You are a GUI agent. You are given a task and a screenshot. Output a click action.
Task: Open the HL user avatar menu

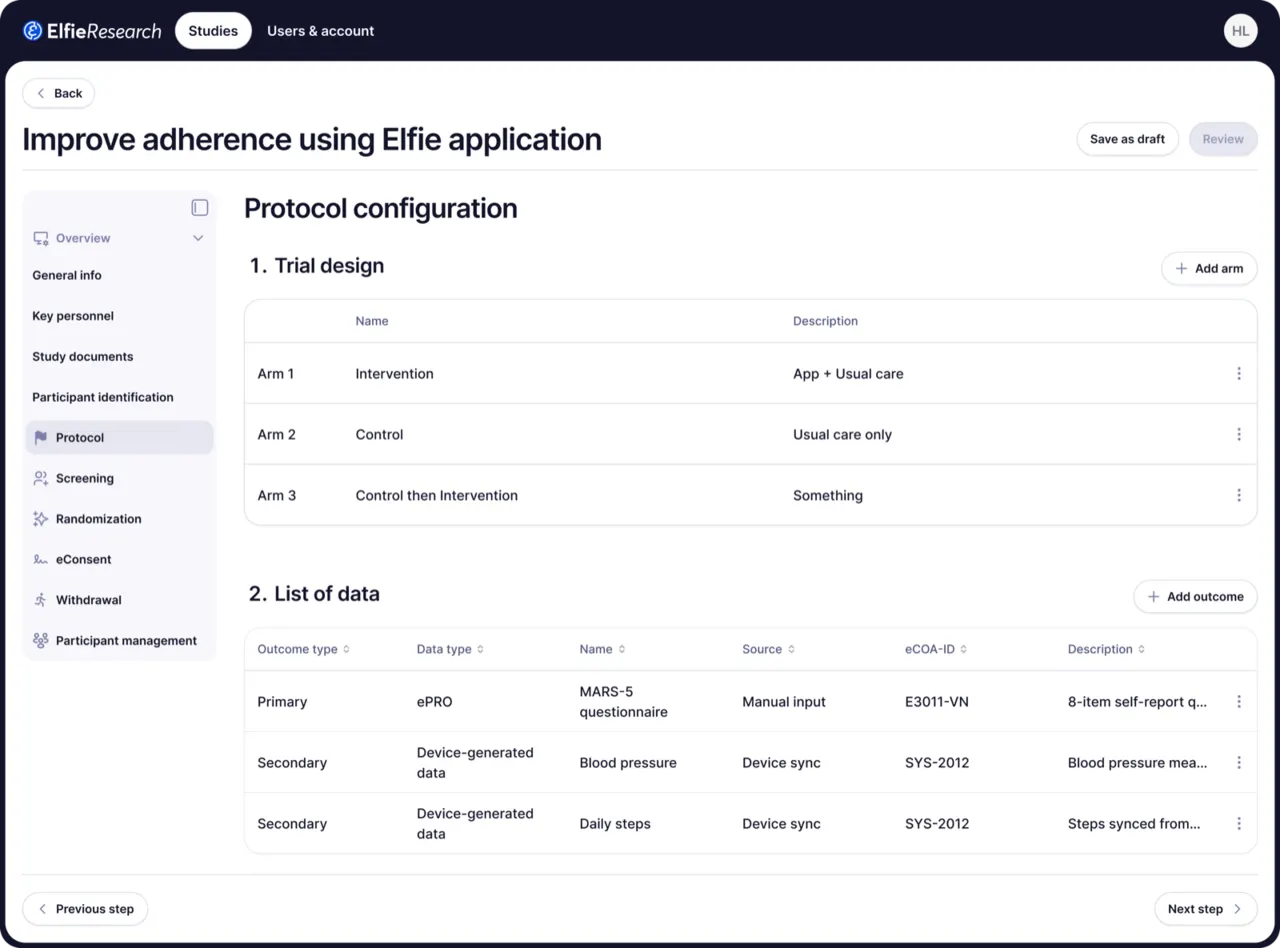1240,31
